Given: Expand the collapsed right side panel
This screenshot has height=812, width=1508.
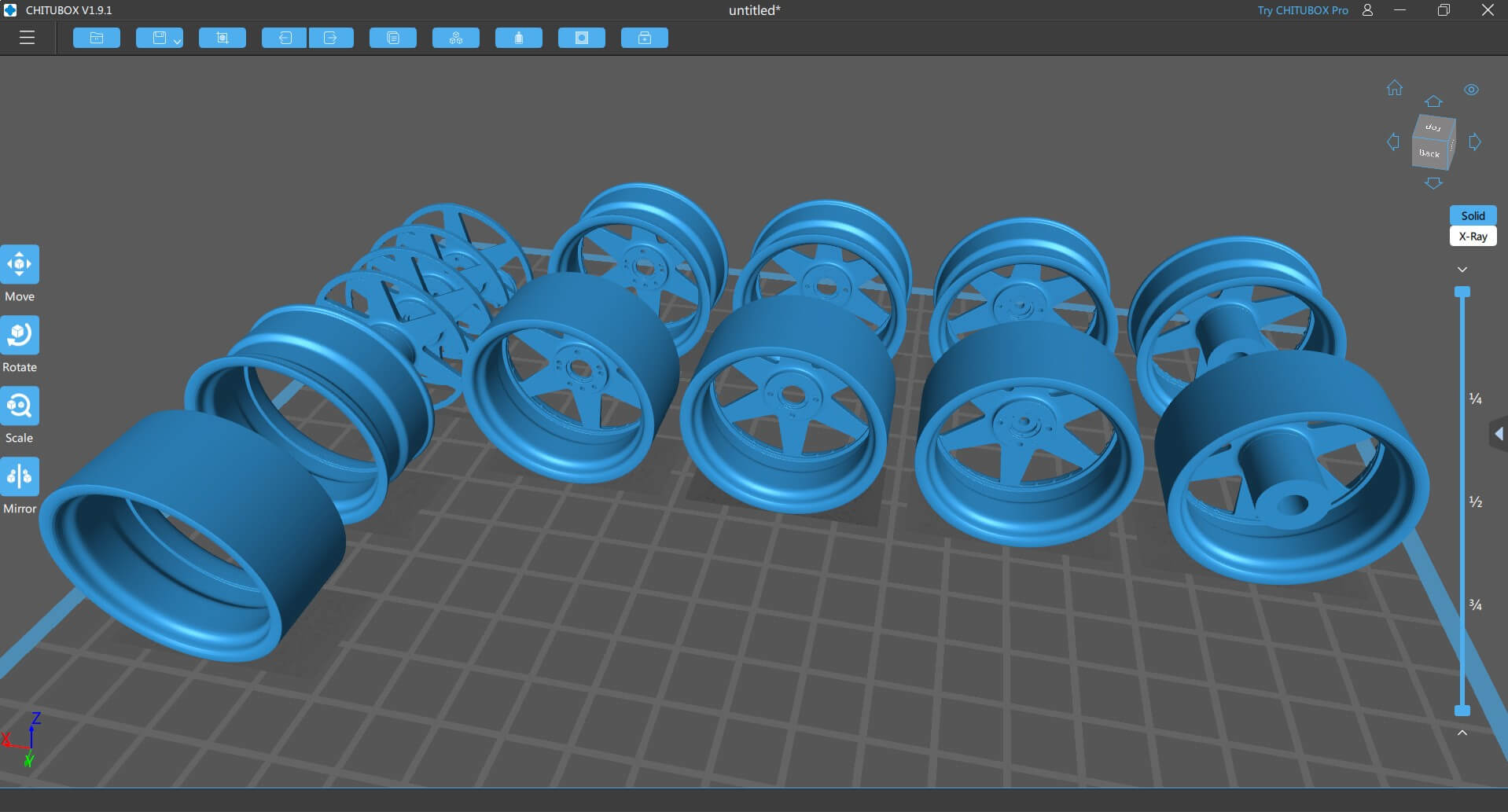Looking at the screenshot, I should click(1499, 434).
